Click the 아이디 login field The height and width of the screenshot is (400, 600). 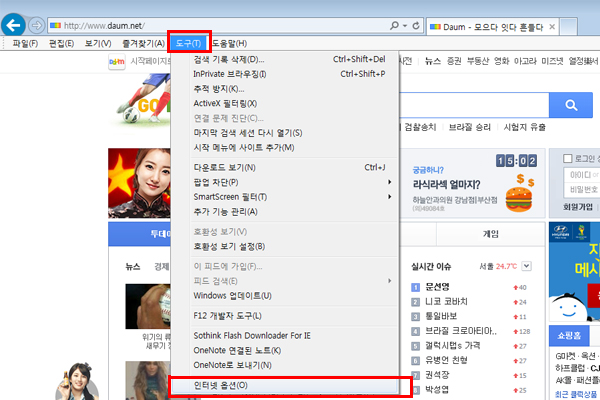coord(582,175)
